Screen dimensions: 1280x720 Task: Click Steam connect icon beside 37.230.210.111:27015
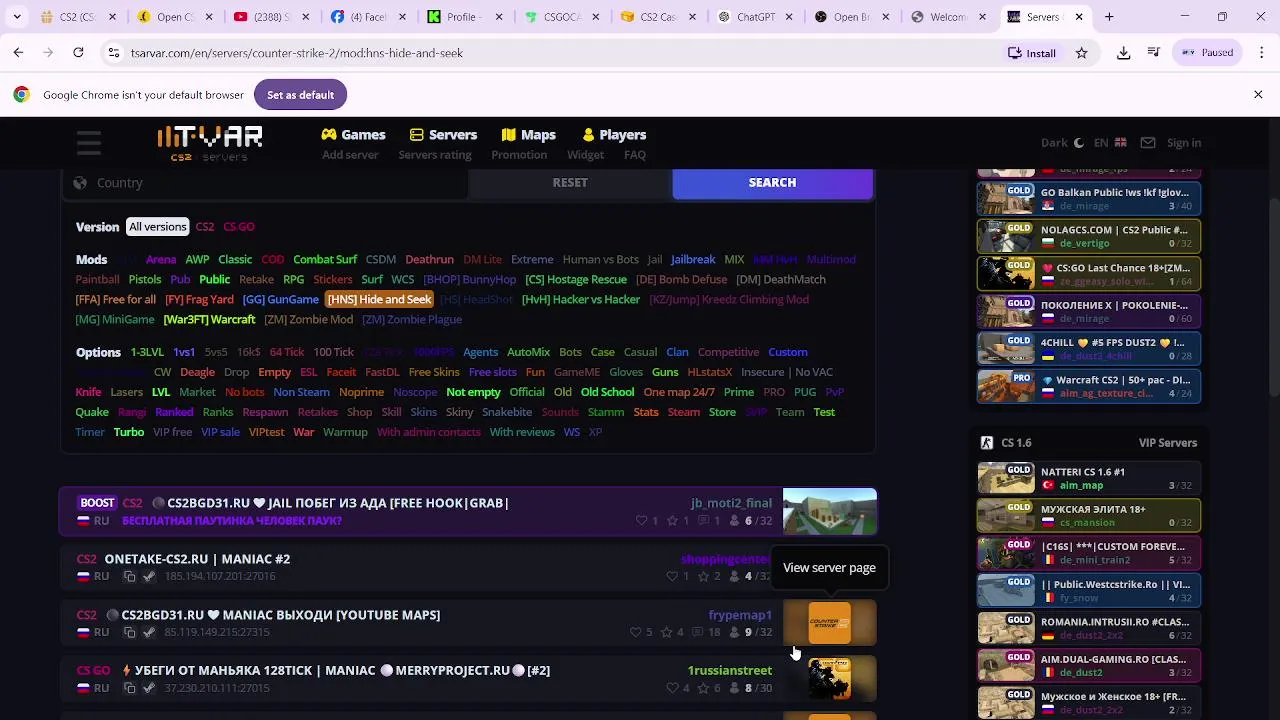[x=149, y=689]
